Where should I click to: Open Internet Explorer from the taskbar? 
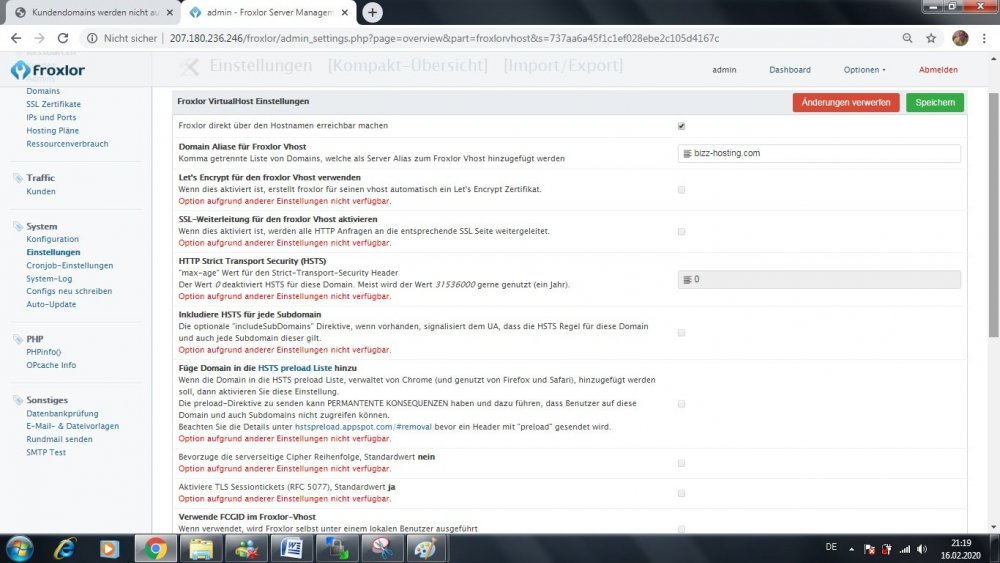point(65,548)
